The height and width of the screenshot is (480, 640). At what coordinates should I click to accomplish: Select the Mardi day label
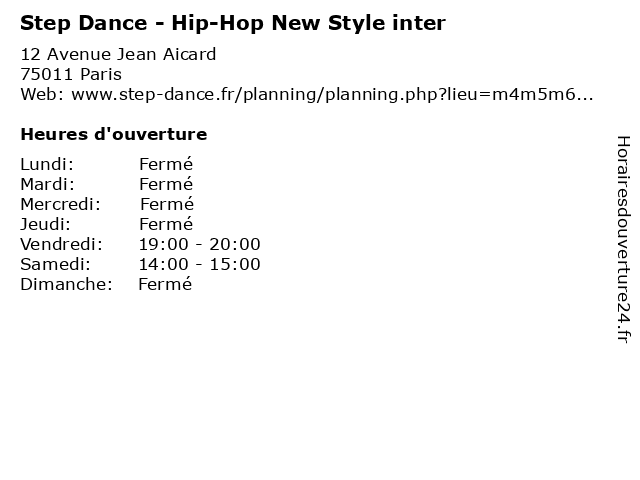coord(48,184)
